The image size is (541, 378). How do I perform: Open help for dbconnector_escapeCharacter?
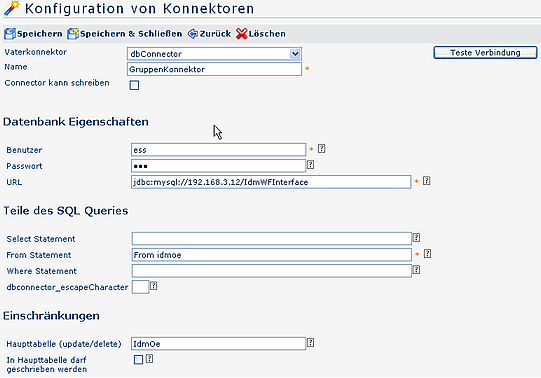[154, 286]
